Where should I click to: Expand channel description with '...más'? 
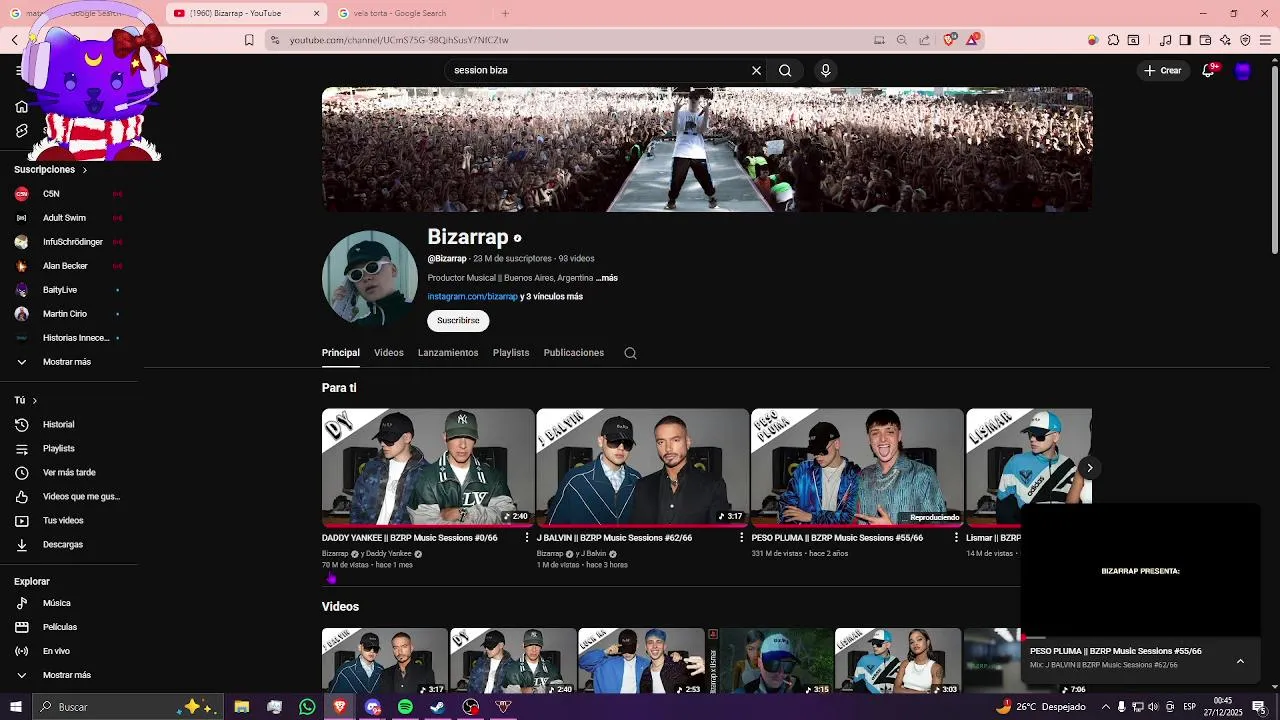607,278
